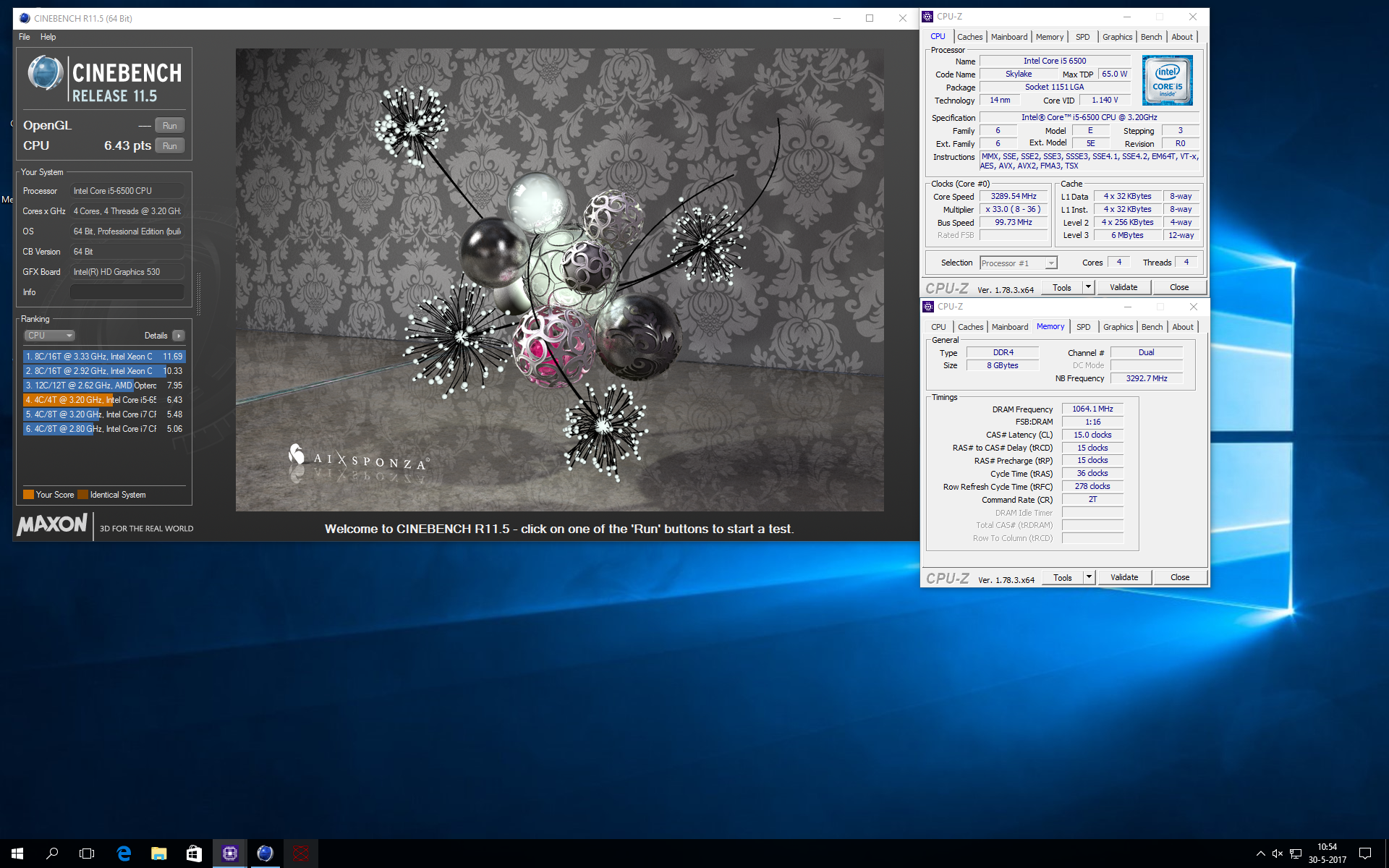
Task: Click the MAXON logo
Action: click(52, 524)
